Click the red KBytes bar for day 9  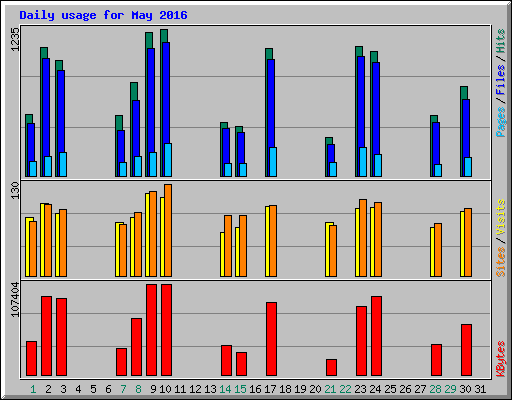click(x=151, y=330)
